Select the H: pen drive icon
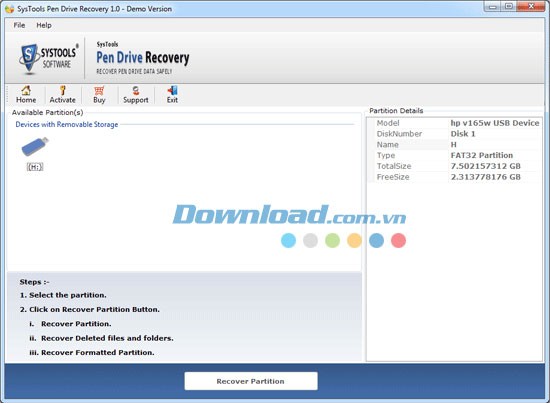 (35, 147)
